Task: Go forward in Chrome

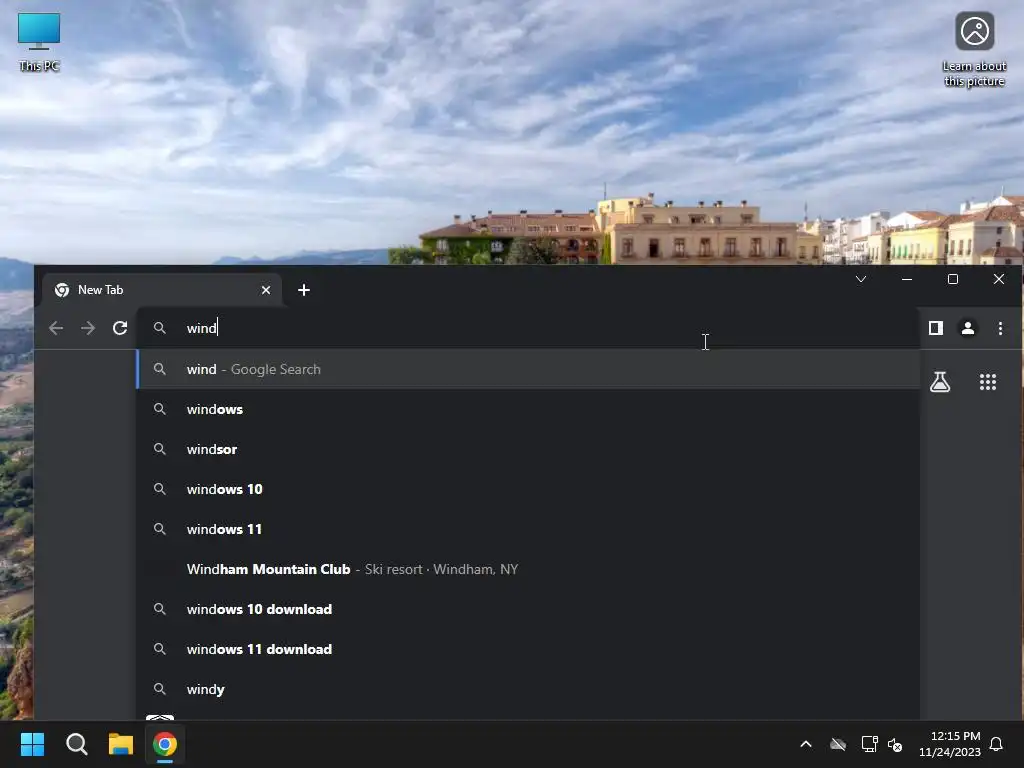Action: (x=88, y=328)
